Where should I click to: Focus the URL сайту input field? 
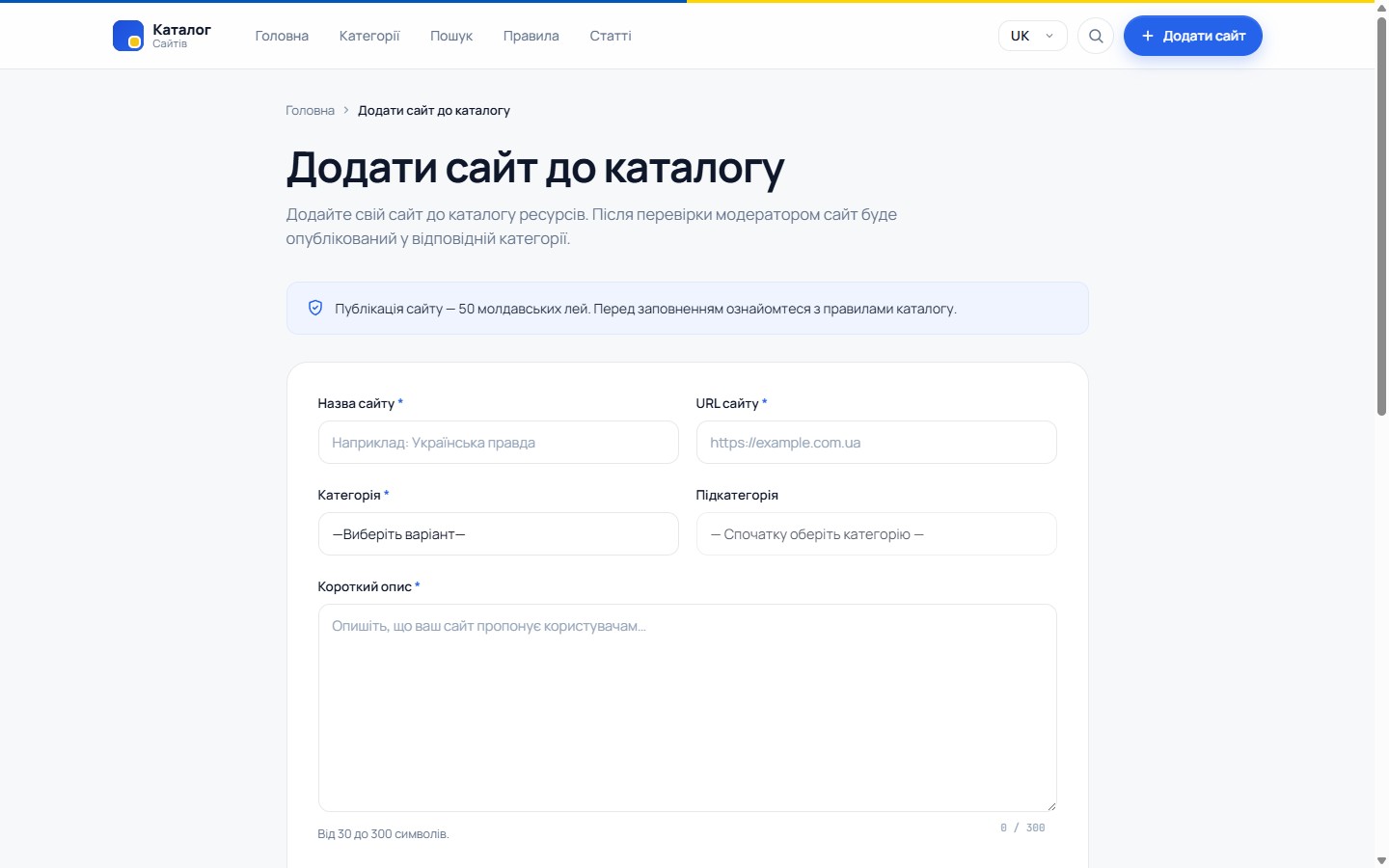click(876, 442)
